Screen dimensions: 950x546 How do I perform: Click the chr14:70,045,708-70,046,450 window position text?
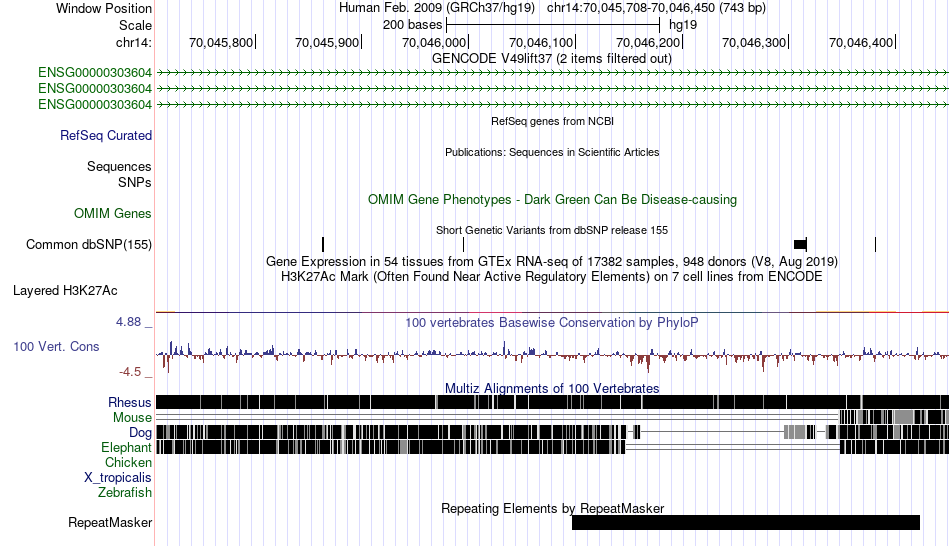[x=656, y=8]
